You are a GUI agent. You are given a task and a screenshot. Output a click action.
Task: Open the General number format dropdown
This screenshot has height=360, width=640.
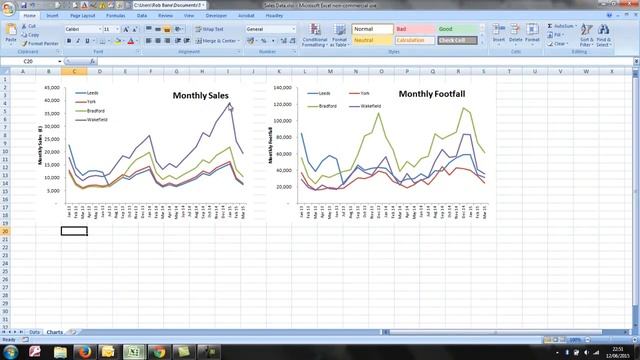(x=293, y=29)
